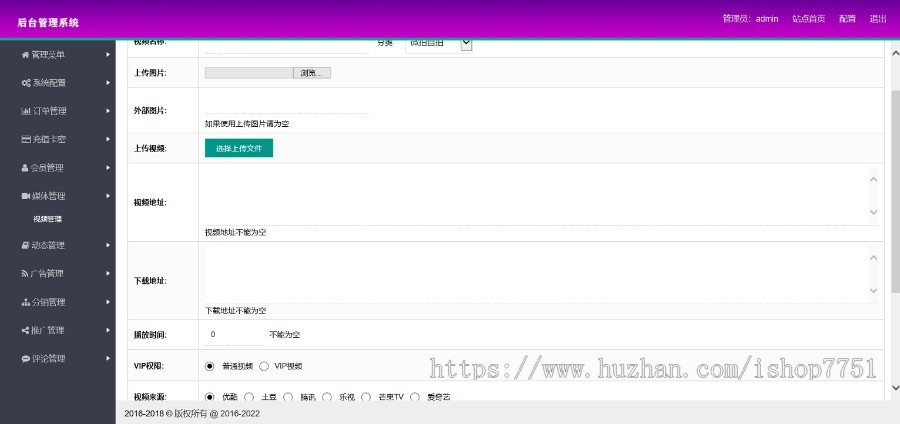
Task: Click the 后台管理系统 title
Action: coord(48,23)
